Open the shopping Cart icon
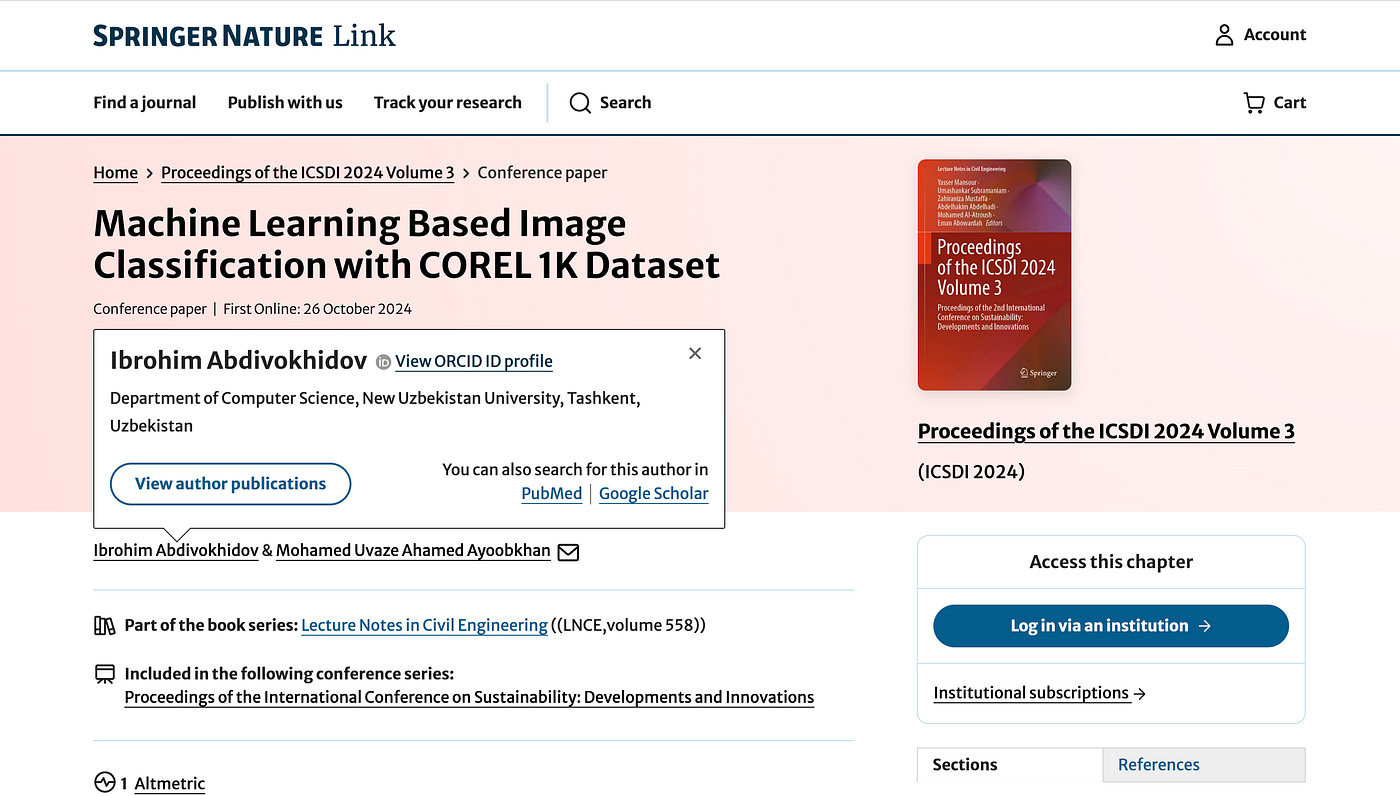 click(1253, 102)
